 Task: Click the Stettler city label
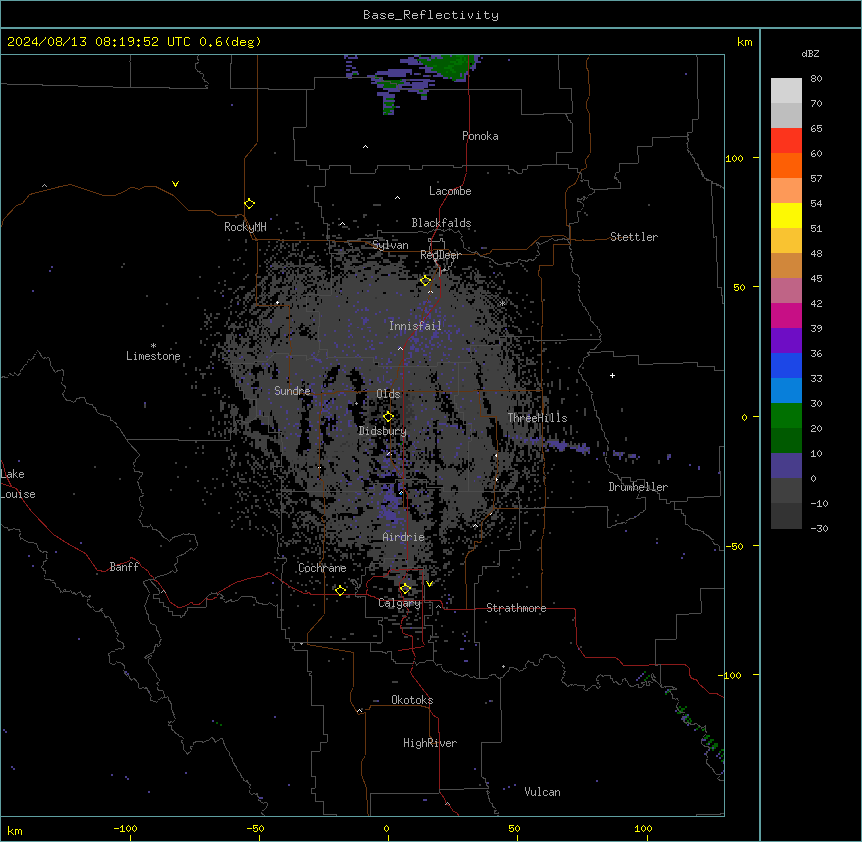[x=634, y=237]
